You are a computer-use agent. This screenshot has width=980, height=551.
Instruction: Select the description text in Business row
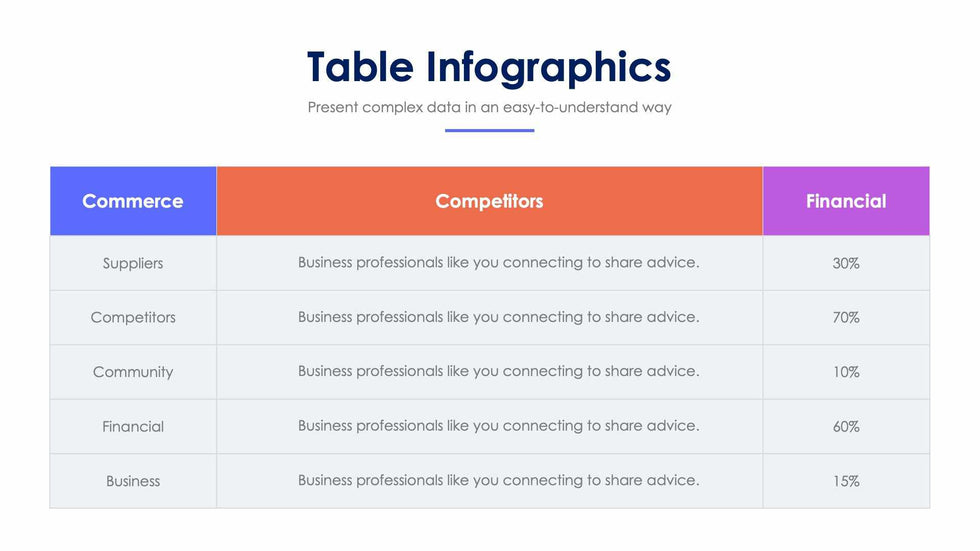pos(498,480)
